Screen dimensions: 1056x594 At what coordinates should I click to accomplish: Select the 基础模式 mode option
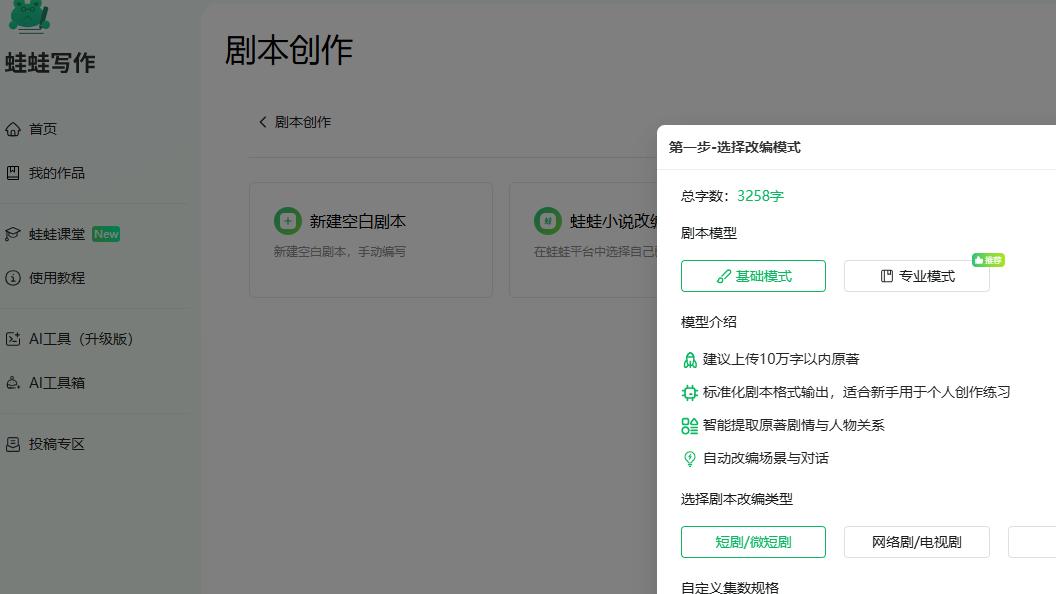click(x=753, y=276)
